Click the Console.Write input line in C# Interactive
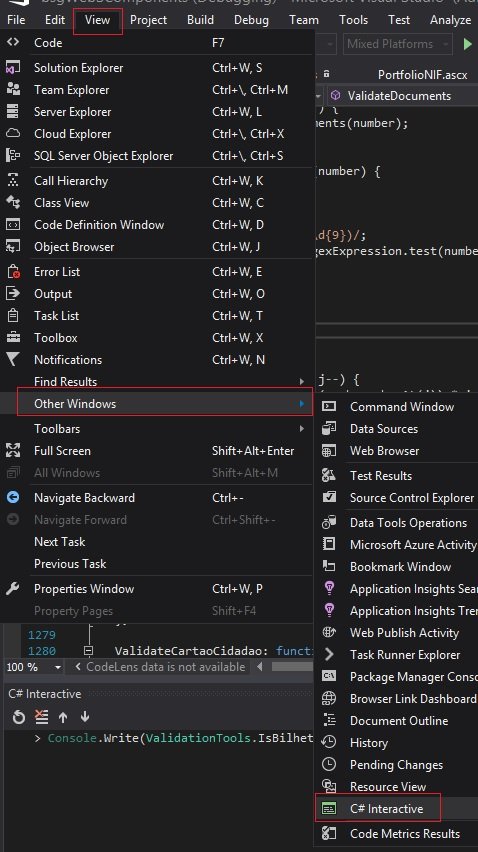478x852 pixels. pyautogui.click(x=180, y=738)
